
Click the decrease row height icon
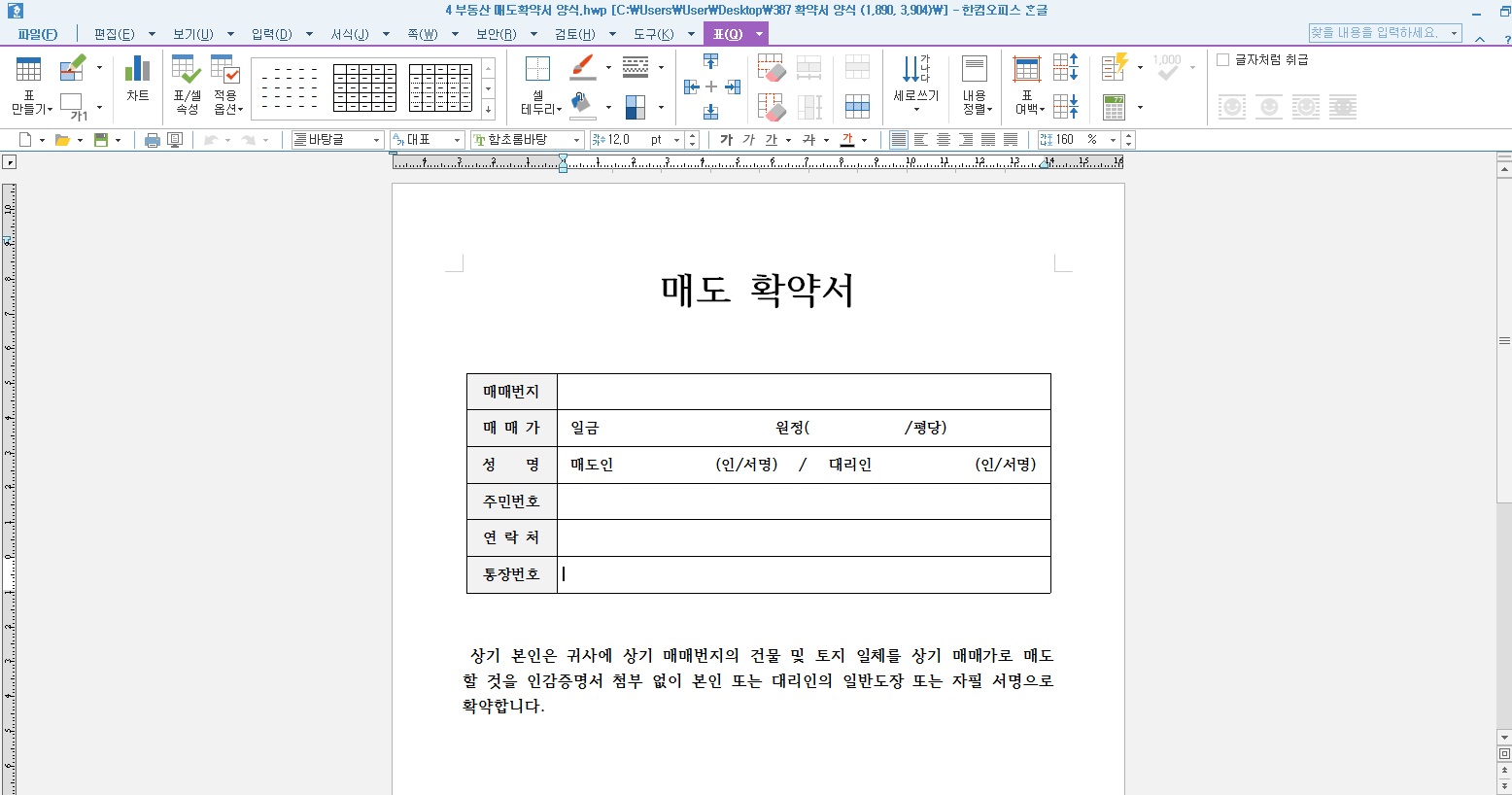click(x=1066, y=106)
